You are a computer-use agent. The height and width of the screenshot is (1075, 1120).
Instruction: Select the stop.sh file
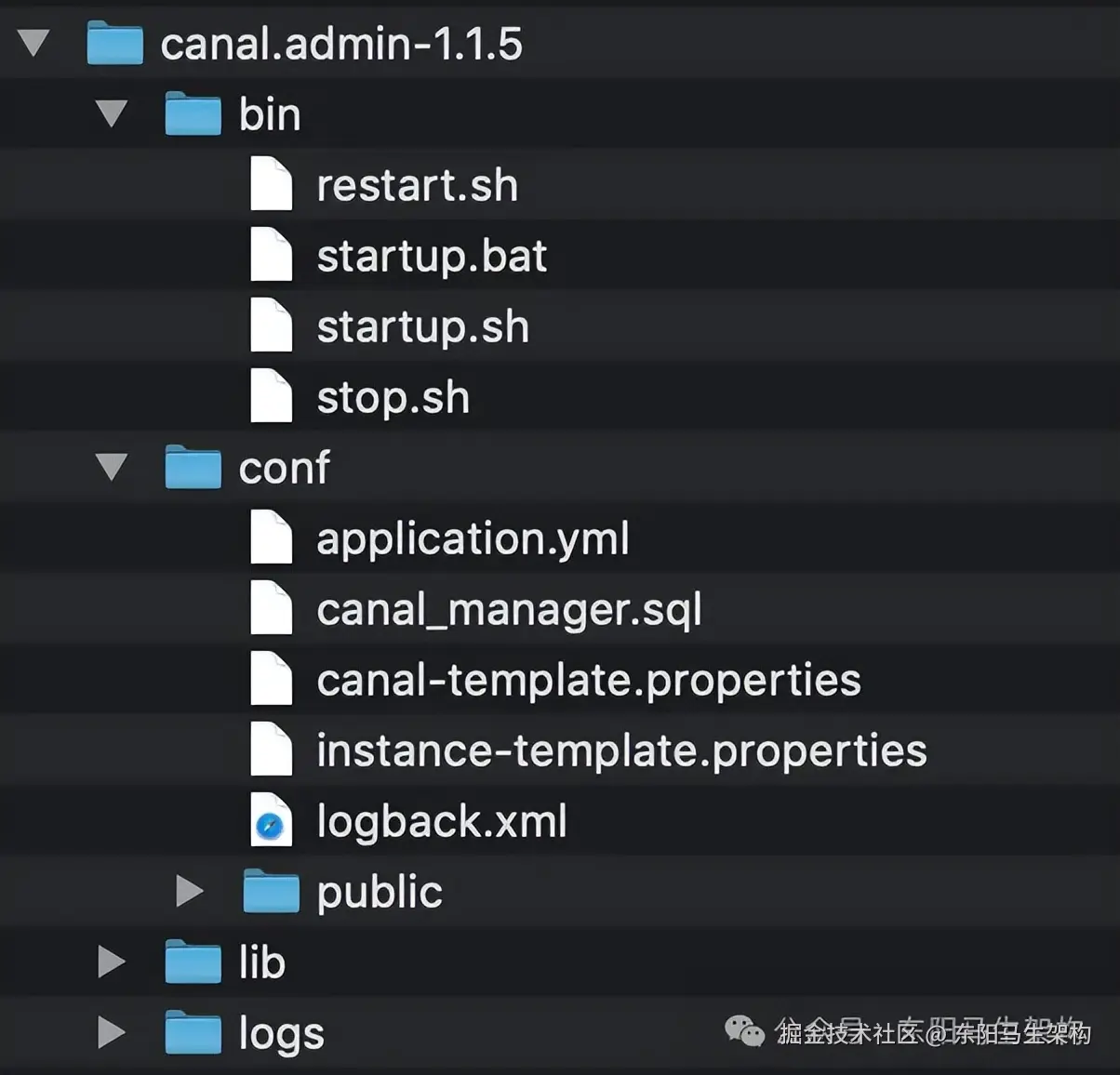point(393,397)
